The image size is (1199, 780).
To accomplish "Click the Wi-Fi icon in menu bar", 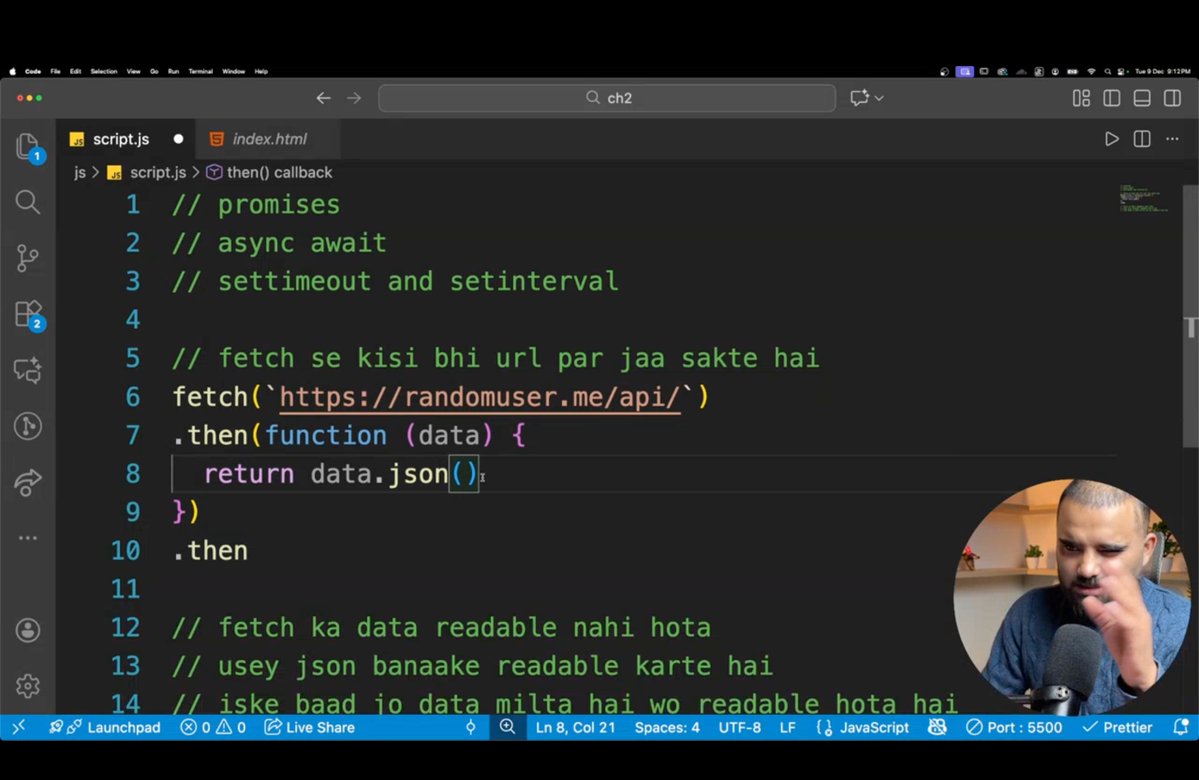I will 1091,71.
